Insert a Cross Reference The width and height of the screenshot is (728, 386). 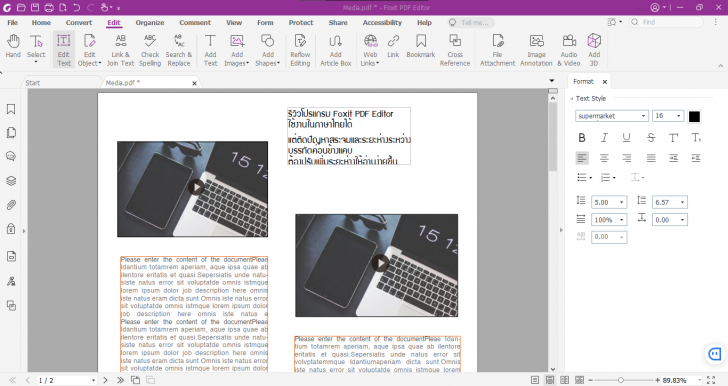coord(455,49)
